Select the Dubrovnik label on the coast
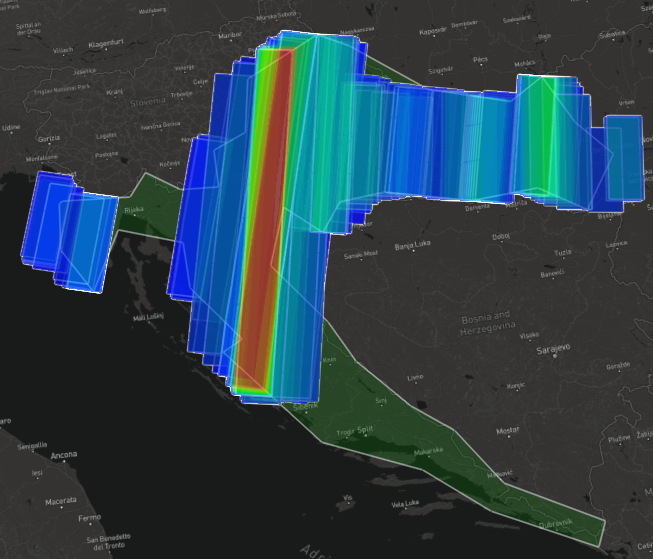The height and width of the screenshot is (559, 653). [556, 523]
